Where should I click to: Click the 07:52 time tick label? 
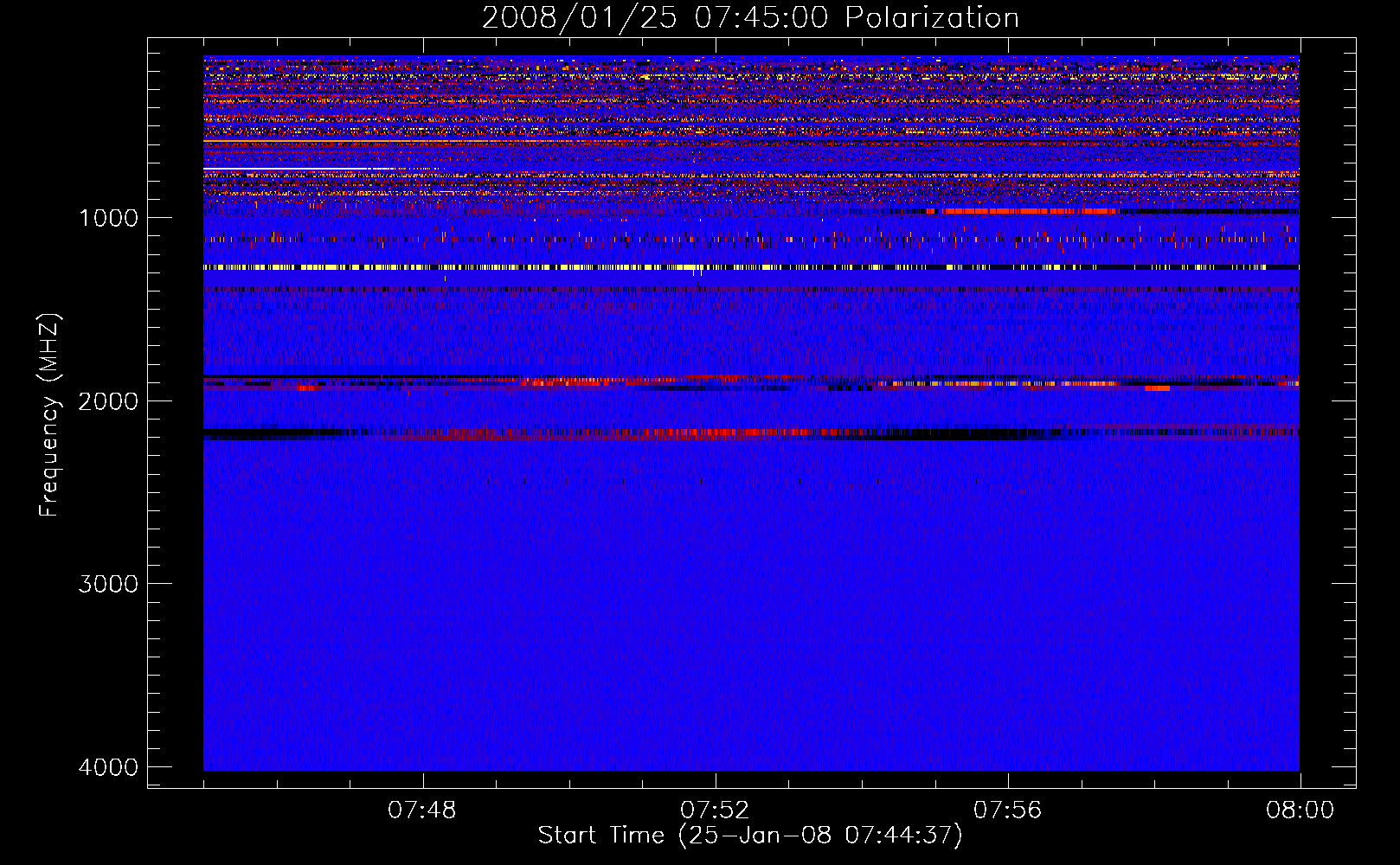[715, 811]
